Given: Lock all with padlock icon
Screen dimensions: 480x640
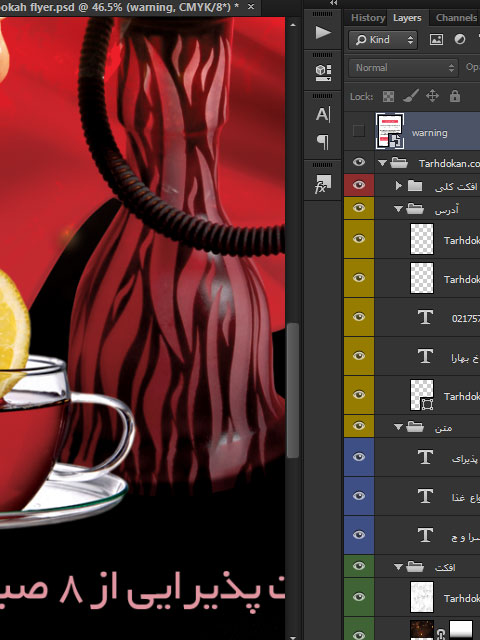Looking at the screenshot, I should 455,96.
